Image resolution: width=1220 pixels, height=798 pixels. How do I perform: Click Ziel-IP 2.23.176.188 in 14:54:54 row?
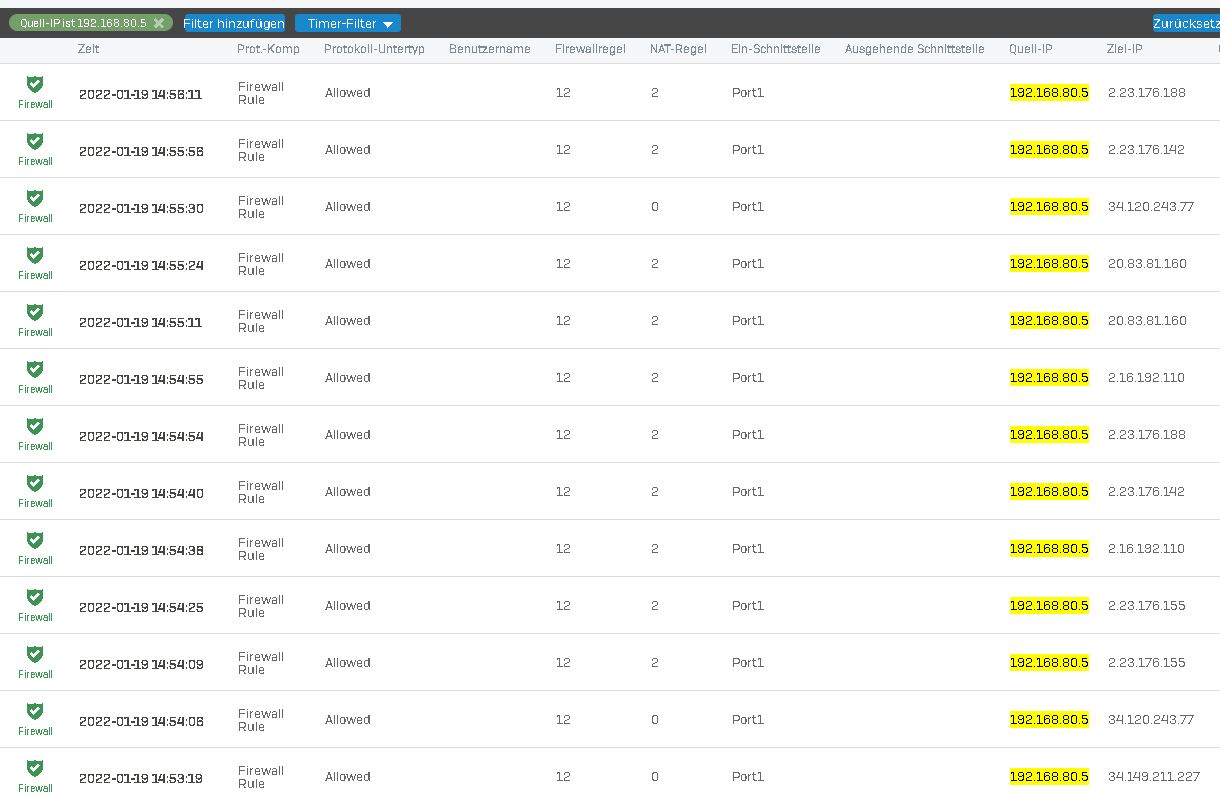click(1147, 434)
